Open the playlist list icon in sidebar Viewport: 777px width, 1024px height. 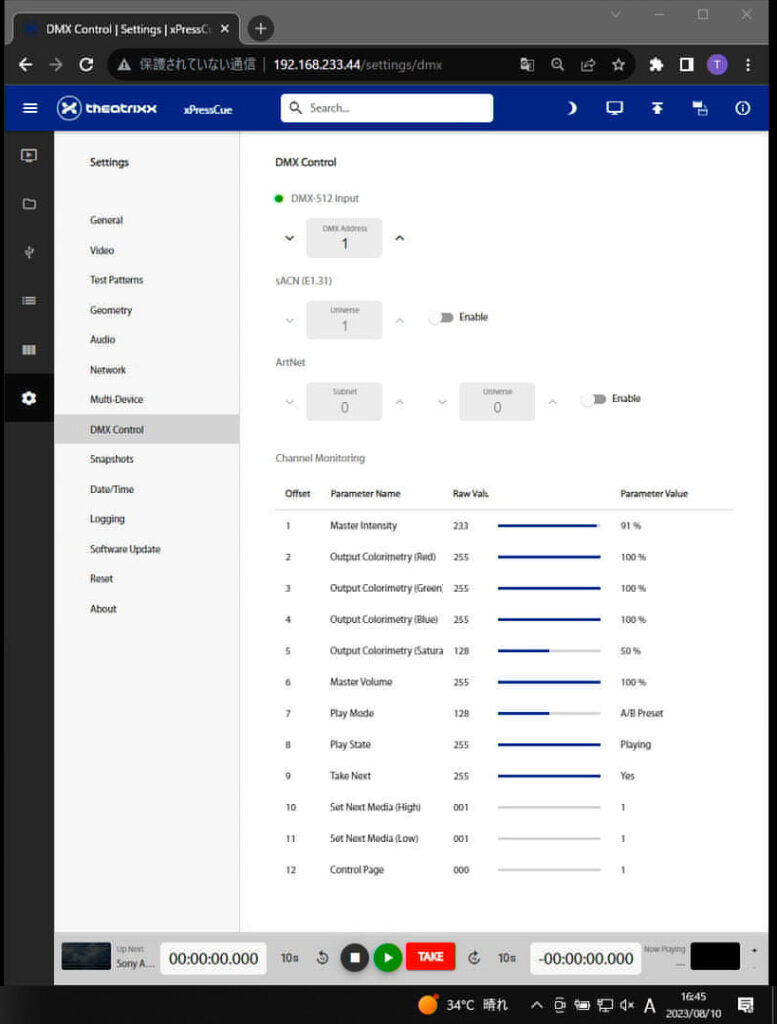tap(29, 300)
